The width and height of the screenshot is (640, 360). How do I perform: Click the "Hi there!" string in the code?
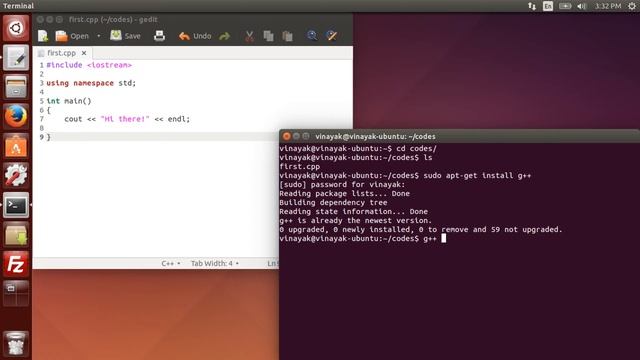click(x=125, y=119)
